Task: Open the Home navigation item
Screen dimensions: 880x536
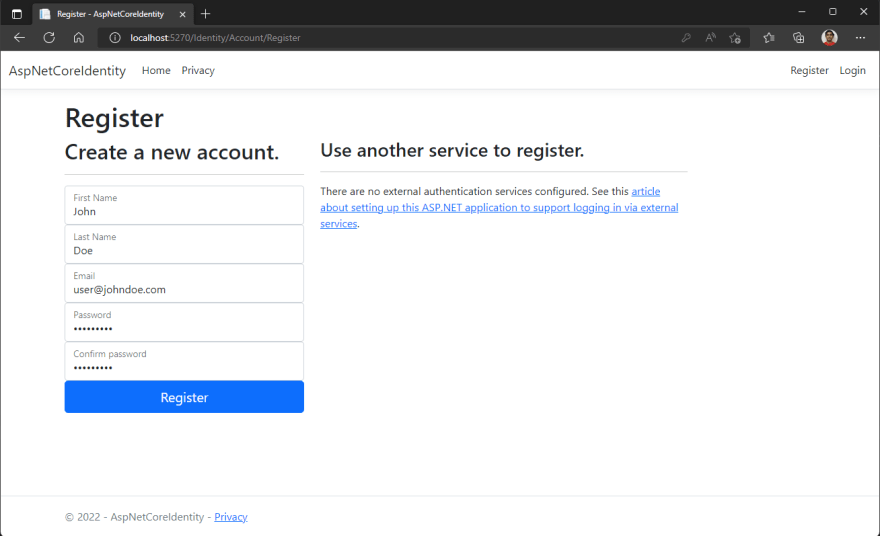Action: (x=156, y=70)
